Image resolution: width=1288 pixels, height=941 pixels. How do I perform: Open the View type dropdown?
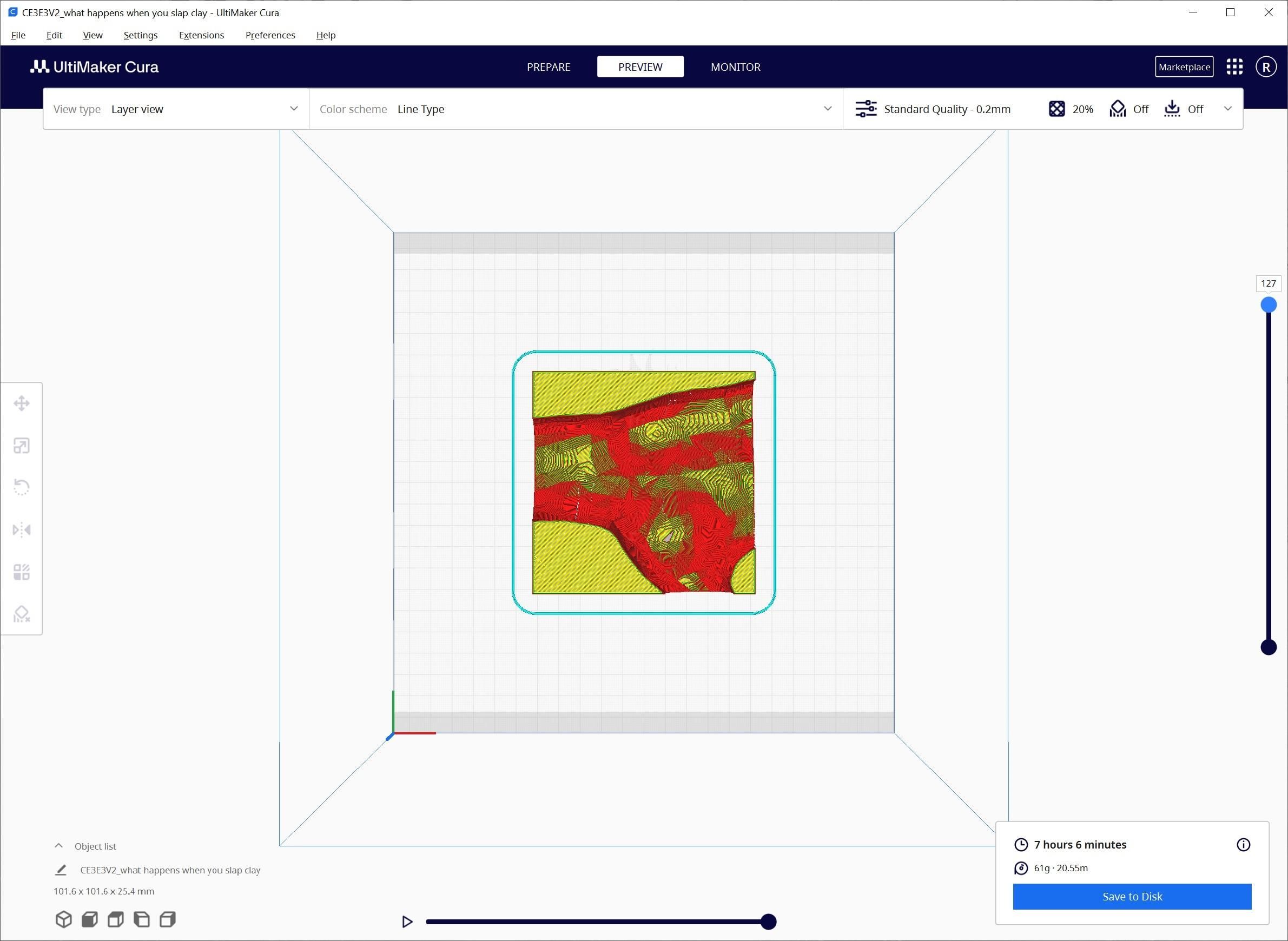point(175,109)
